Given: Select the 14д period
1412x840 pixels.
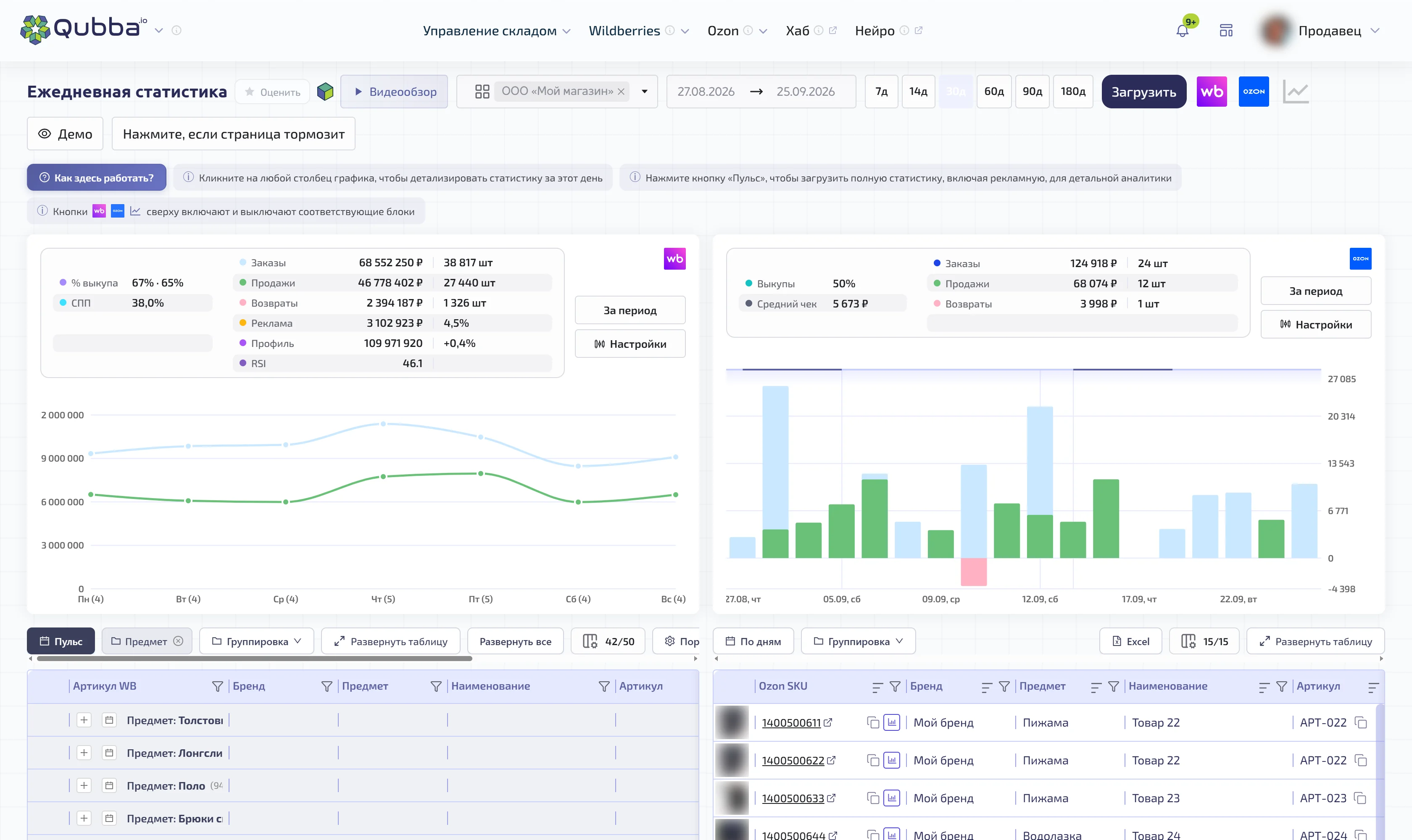Looking at the screenshot, I should pyautogui.click(x=918, y=92).
